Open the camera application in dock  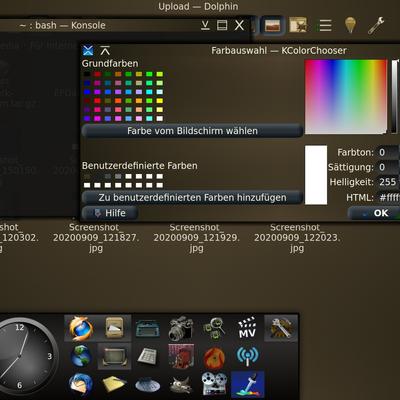(181, 329)
